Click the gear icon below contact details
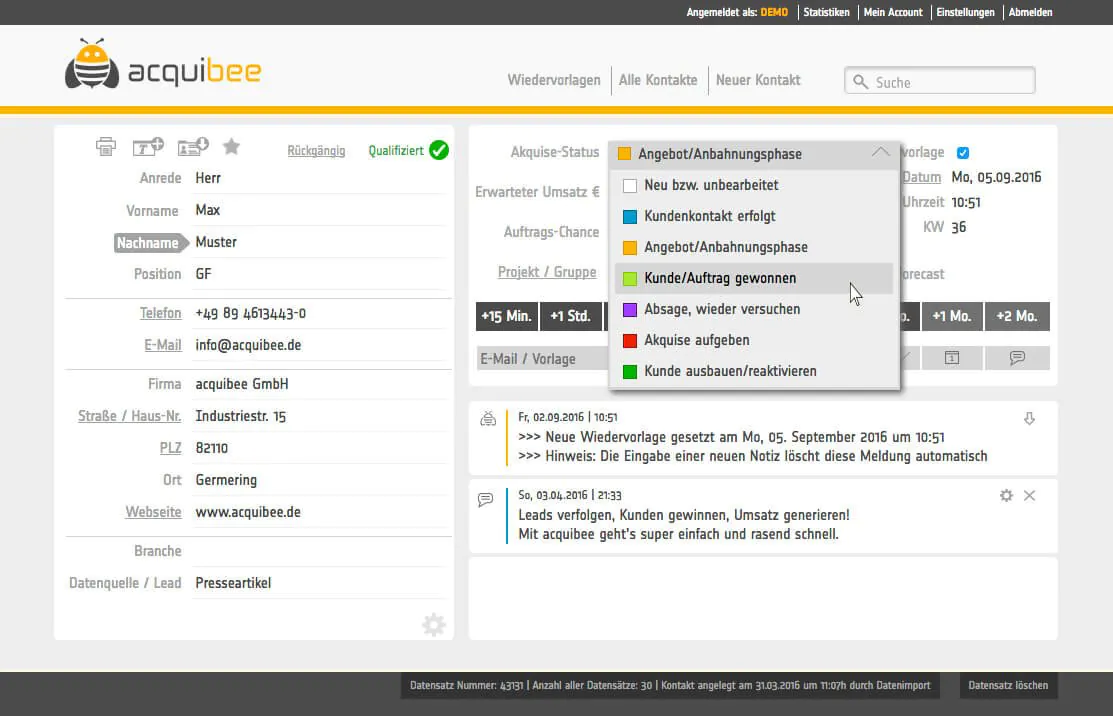The height and width of the screenshot is (716, 1113). tap(434, 624)
